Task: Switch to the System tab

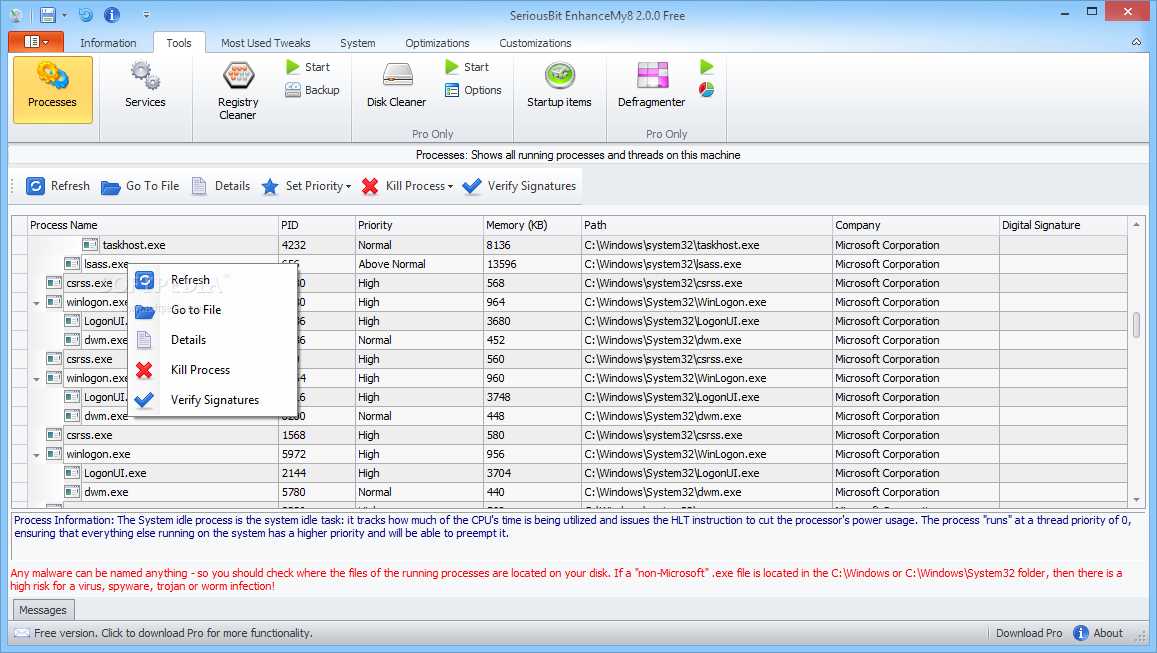Action: tap(357, 43)
